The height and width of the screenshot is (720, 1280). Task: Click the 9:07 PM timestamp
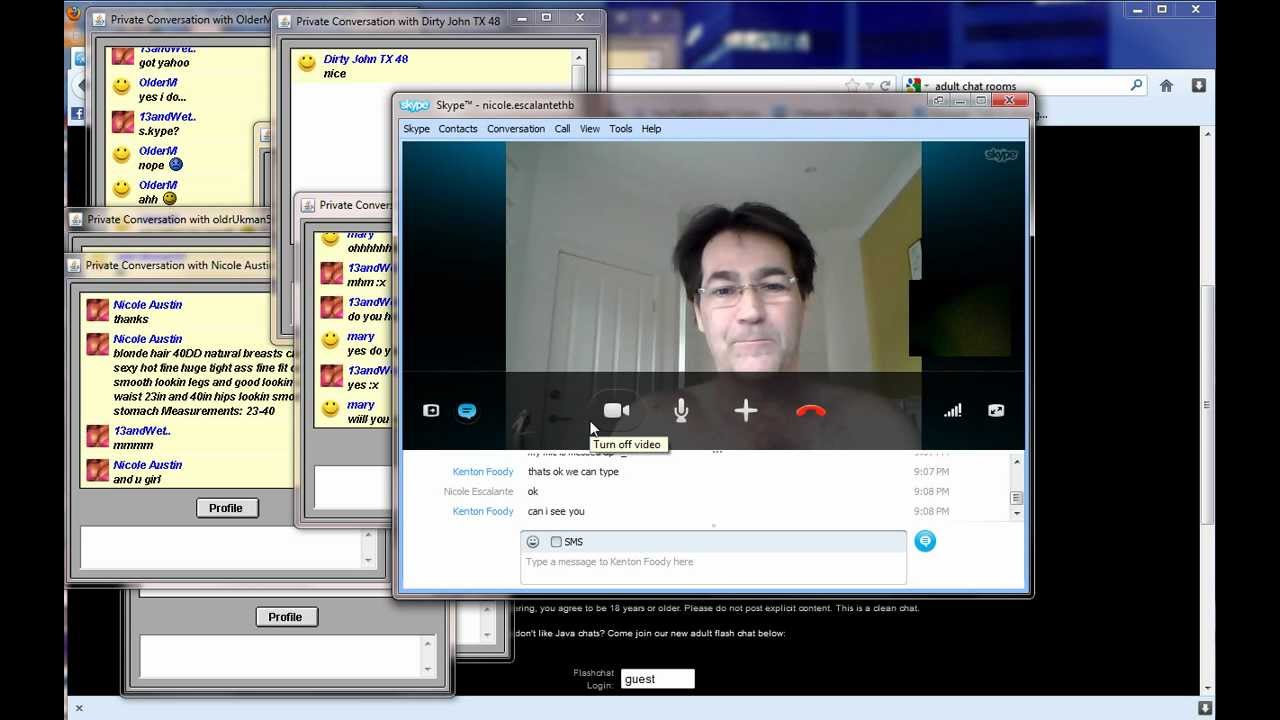931,472
